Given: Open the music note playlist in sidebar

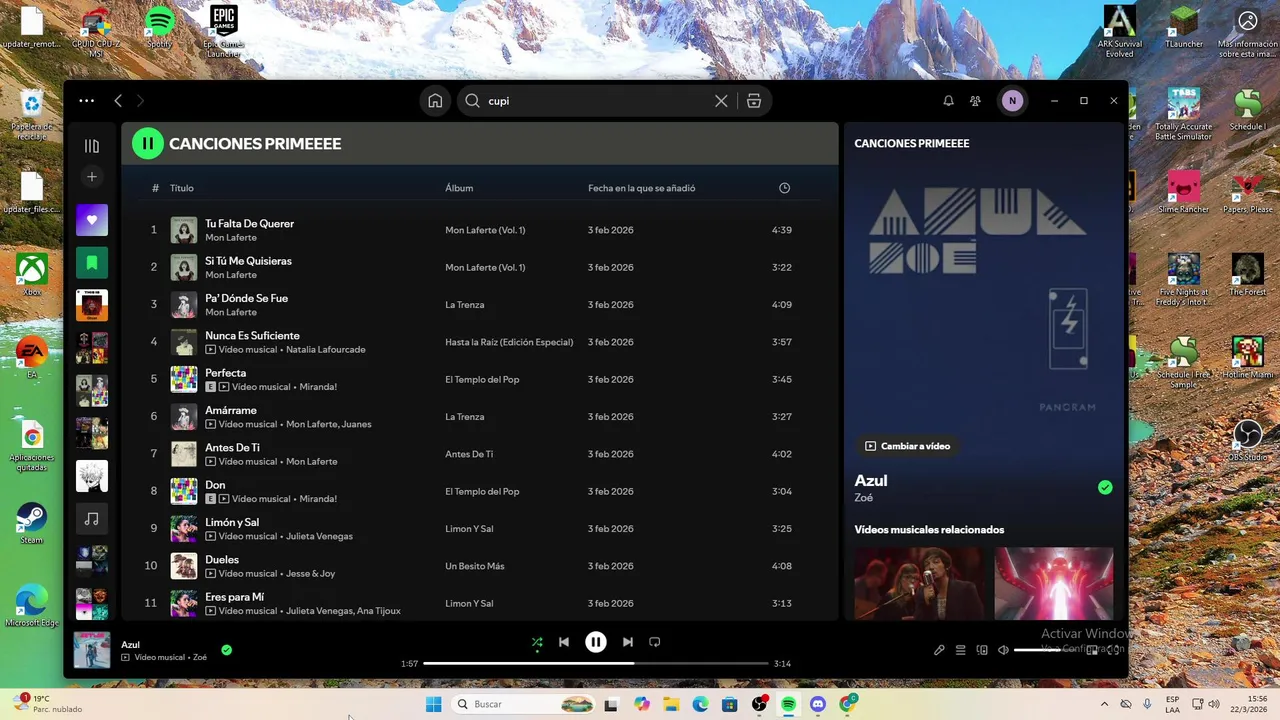Looking at the screenshot, I should tap(92, 519).
